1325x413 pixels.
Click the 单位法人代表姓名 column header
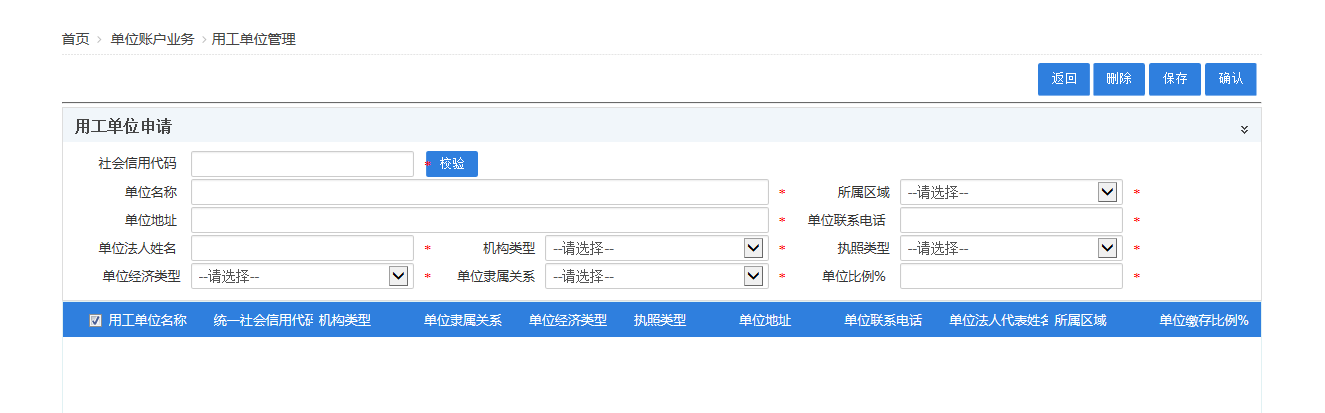pyautogui.click(x=999, y=320)
